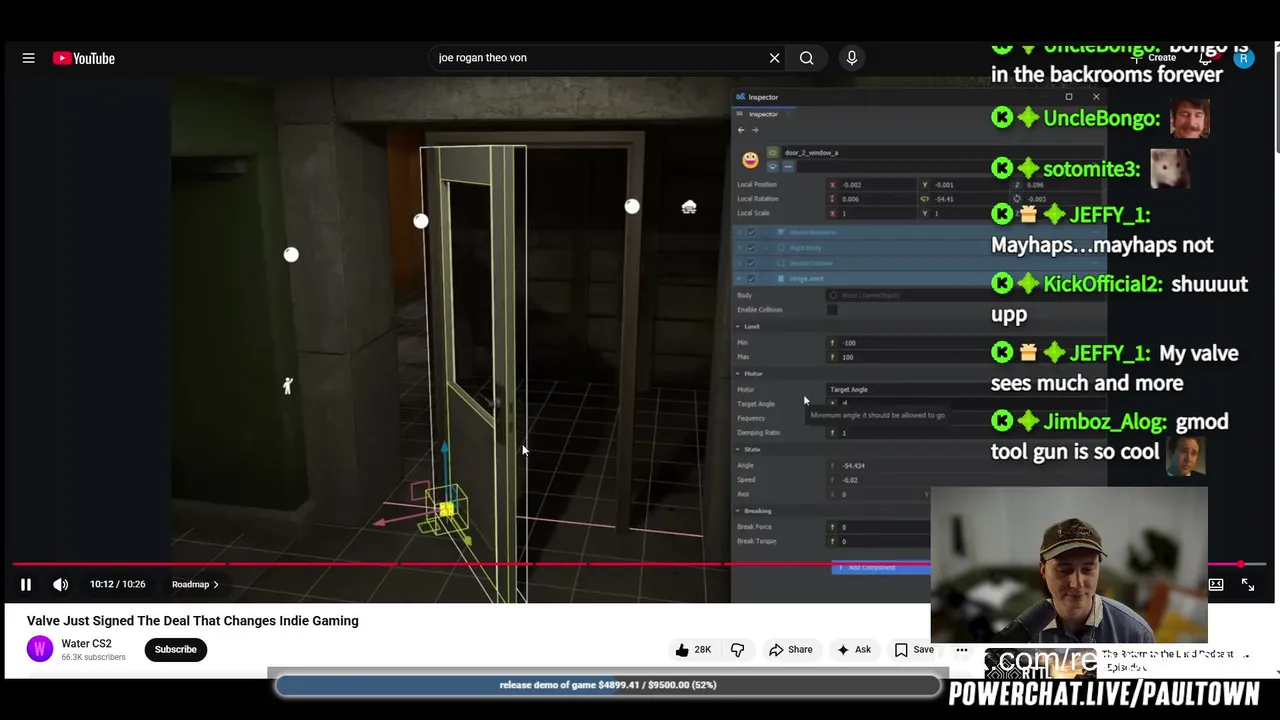The height and width of the screenshot is (720, 1280).
Task: Click the smiley emoji object icon in Inspector
Action: click(x=750, y=160)
